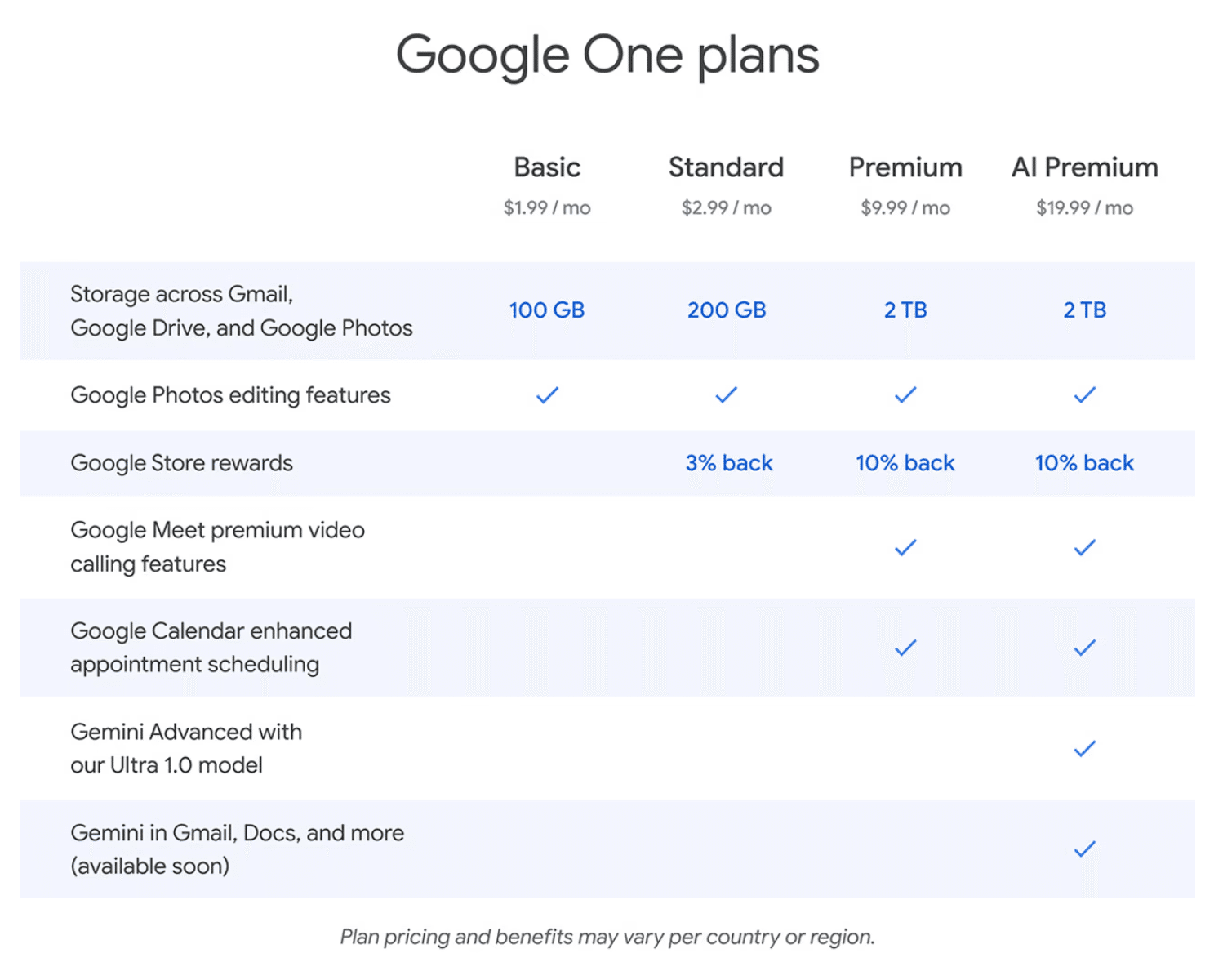Screen dimensions: 1223x980
Task: Click the $9.99 / mo Premium price
Action: point(905,208)
